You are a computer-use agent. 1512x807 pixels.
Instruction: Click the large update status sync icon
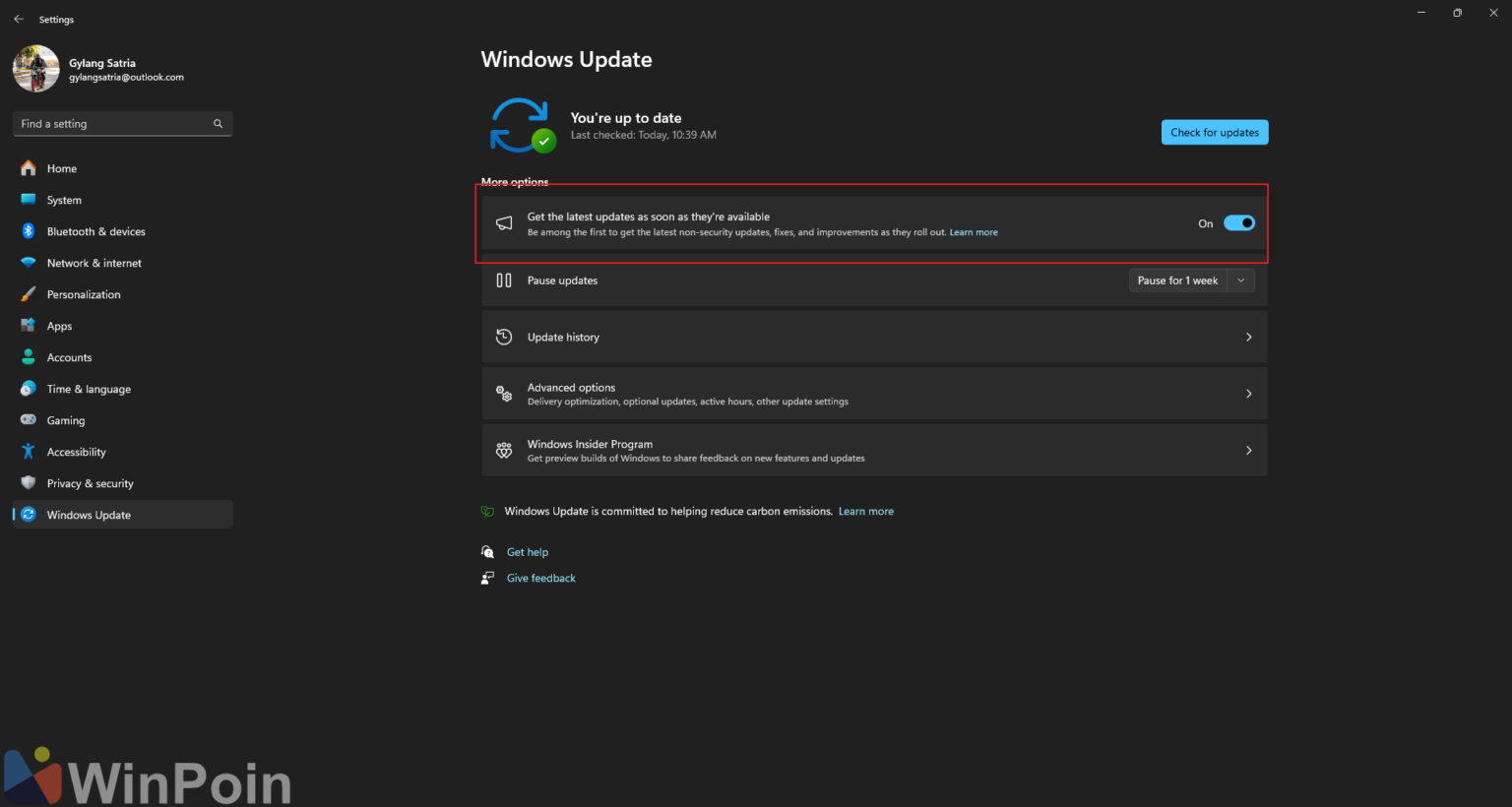(x=523, y=126)
